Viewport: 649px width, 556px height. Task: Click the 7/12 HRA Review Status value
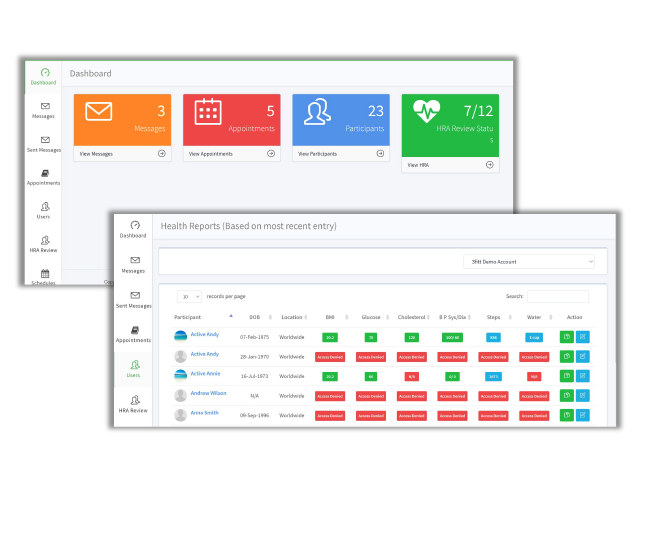click(478, 111)
